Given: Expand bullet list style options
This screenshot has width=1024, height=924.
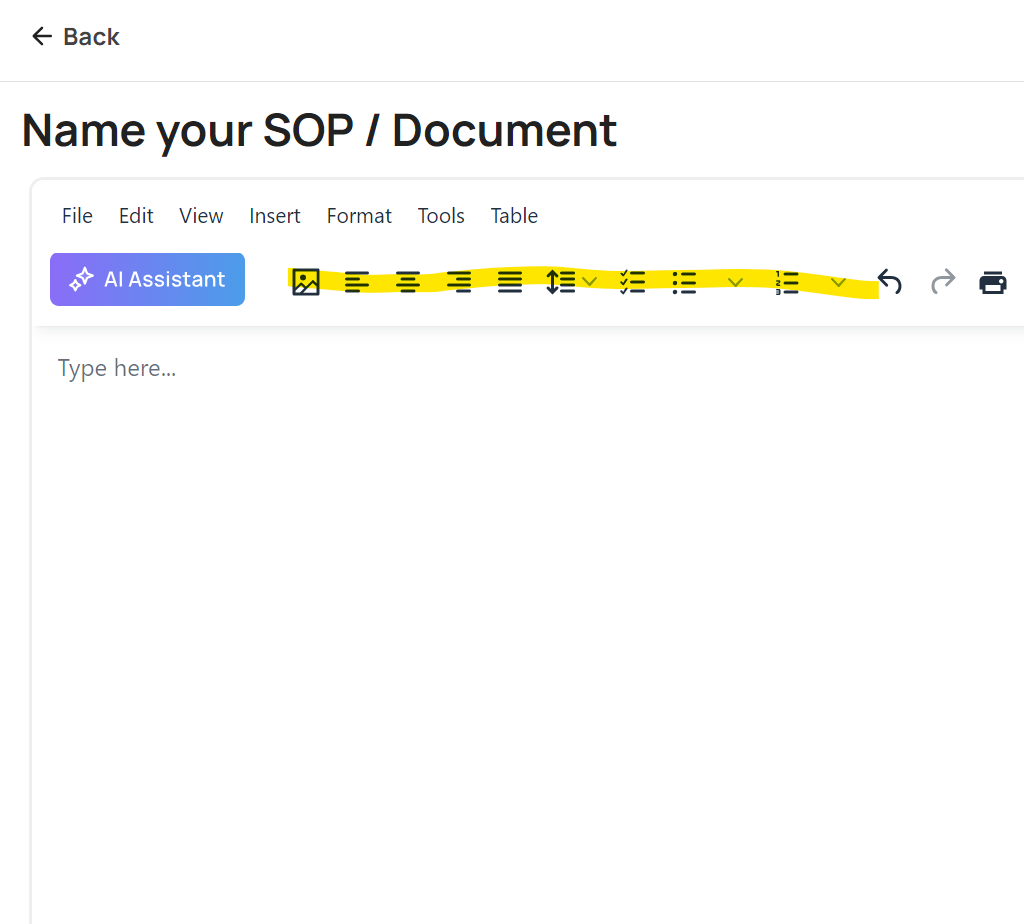Looking at the screenshot, I should [x=735, y=283].
